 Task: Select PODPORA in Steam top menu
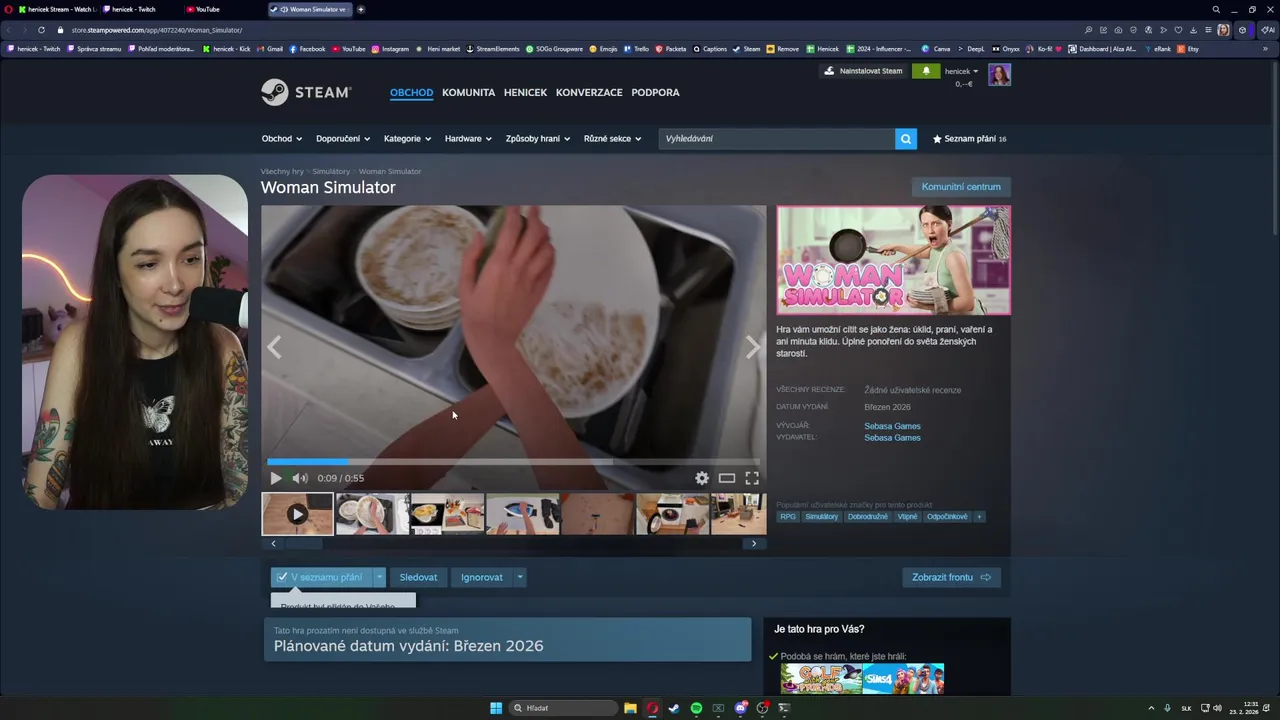655,92
